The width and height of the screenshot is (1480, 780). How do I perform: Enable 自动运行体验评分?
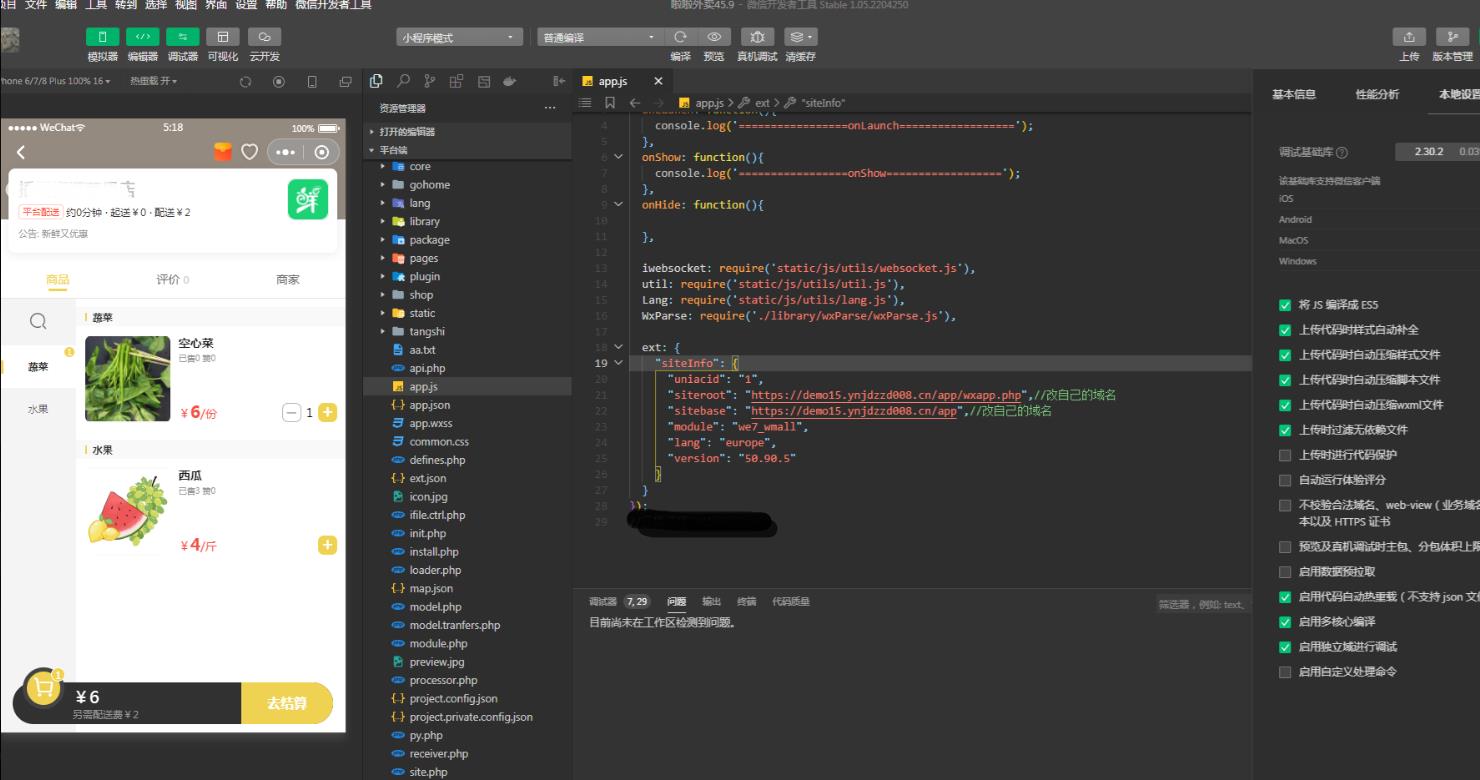pos(1285,480)
